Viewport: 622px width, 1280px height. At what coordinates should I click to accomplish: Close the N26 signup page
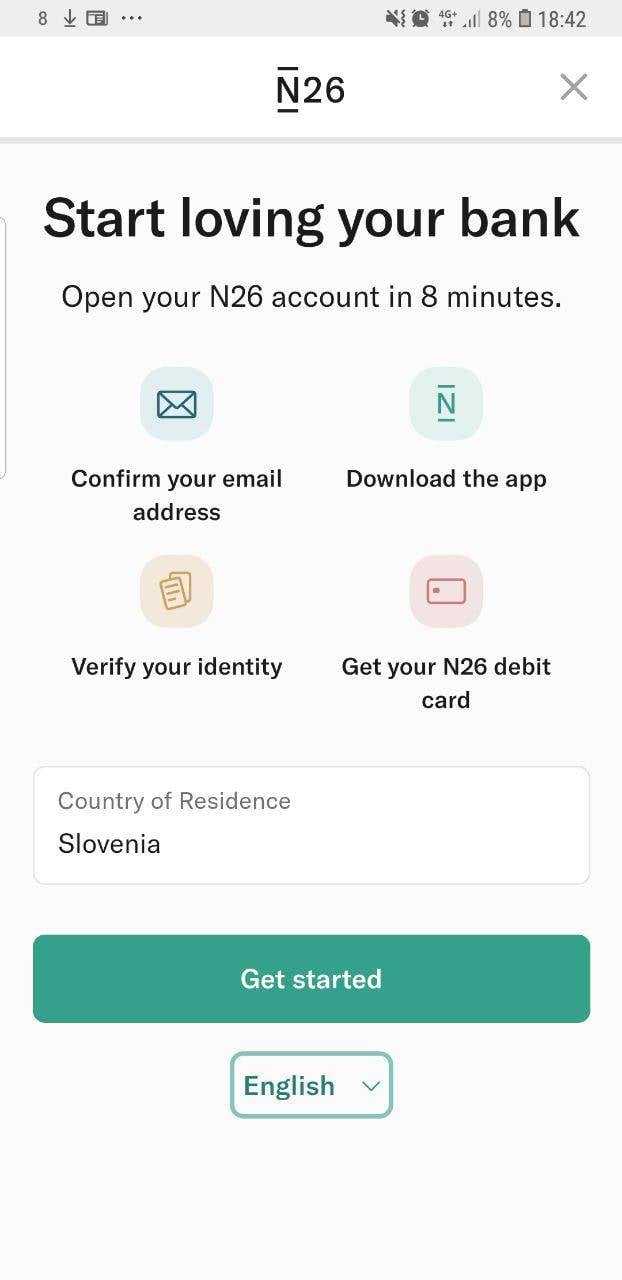click(x=574, y=88)
